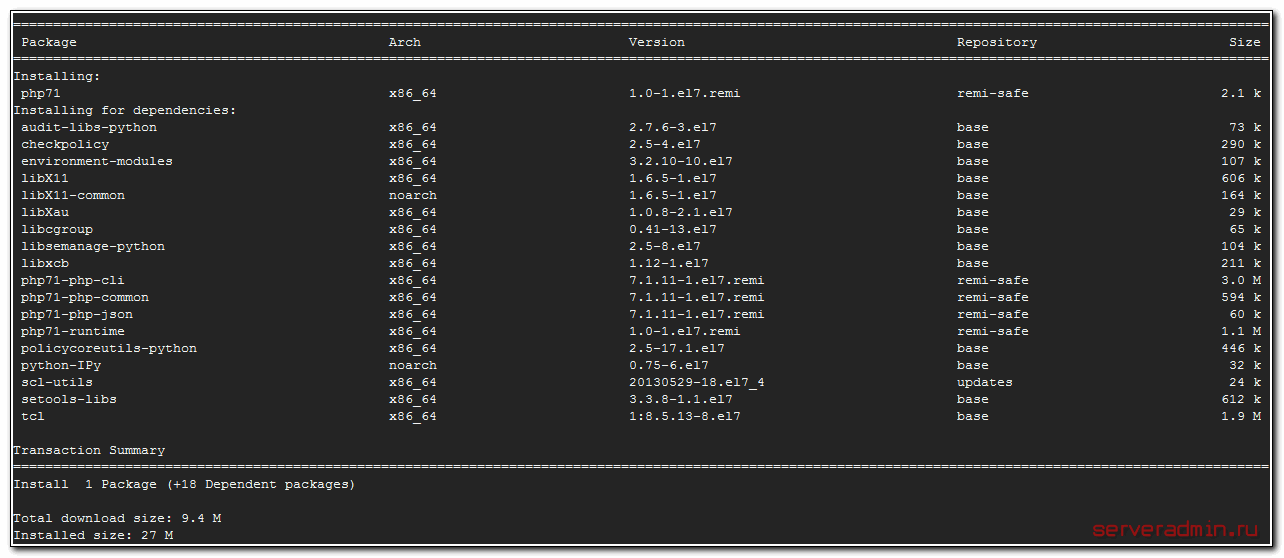1284x558 pixels.
Task: Click the Version column header
Action: pos(656,42)
